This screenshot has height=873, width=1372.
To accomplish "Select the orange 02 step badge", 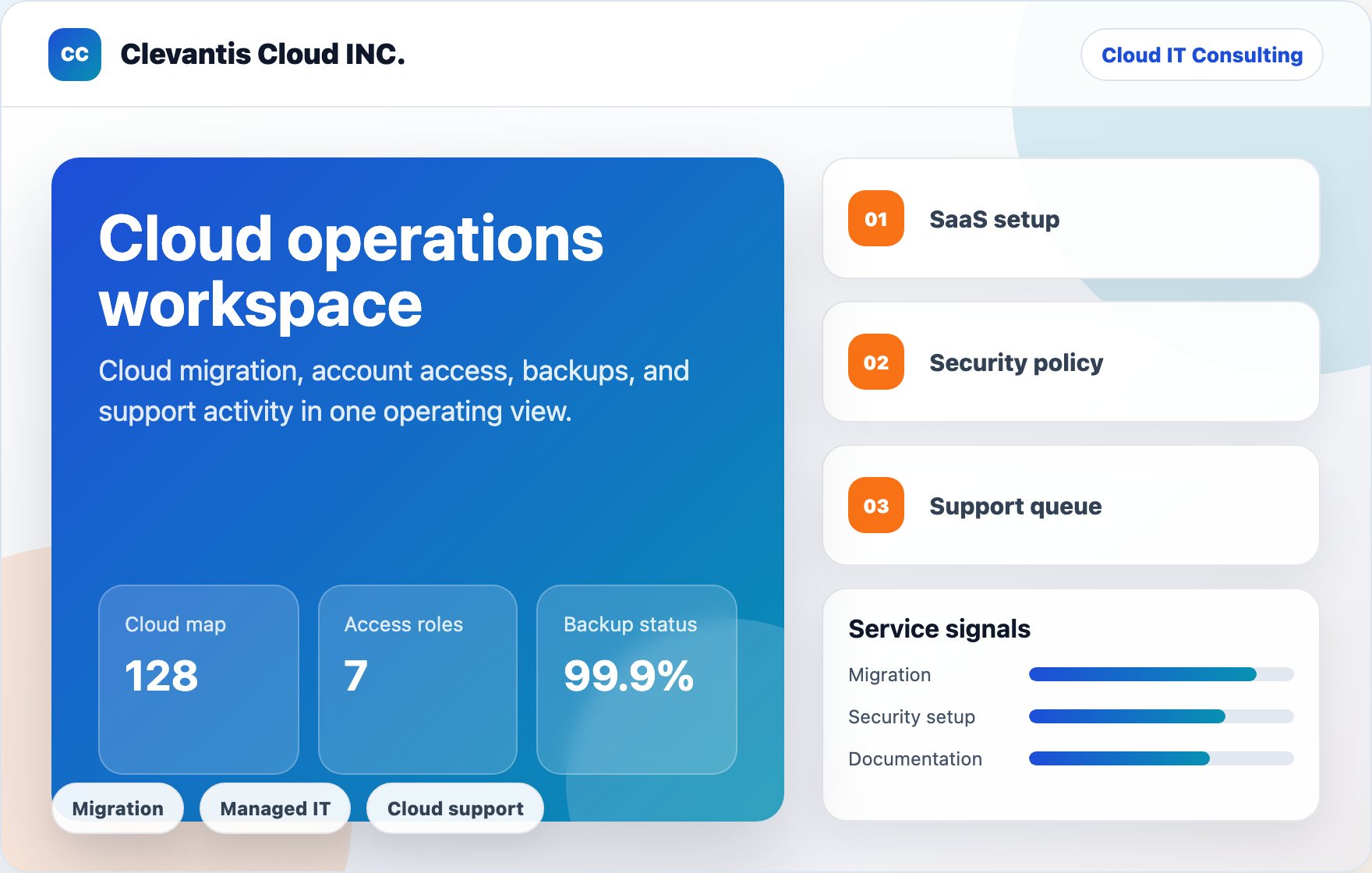I will pyautogui.click(x=876, y=362).
